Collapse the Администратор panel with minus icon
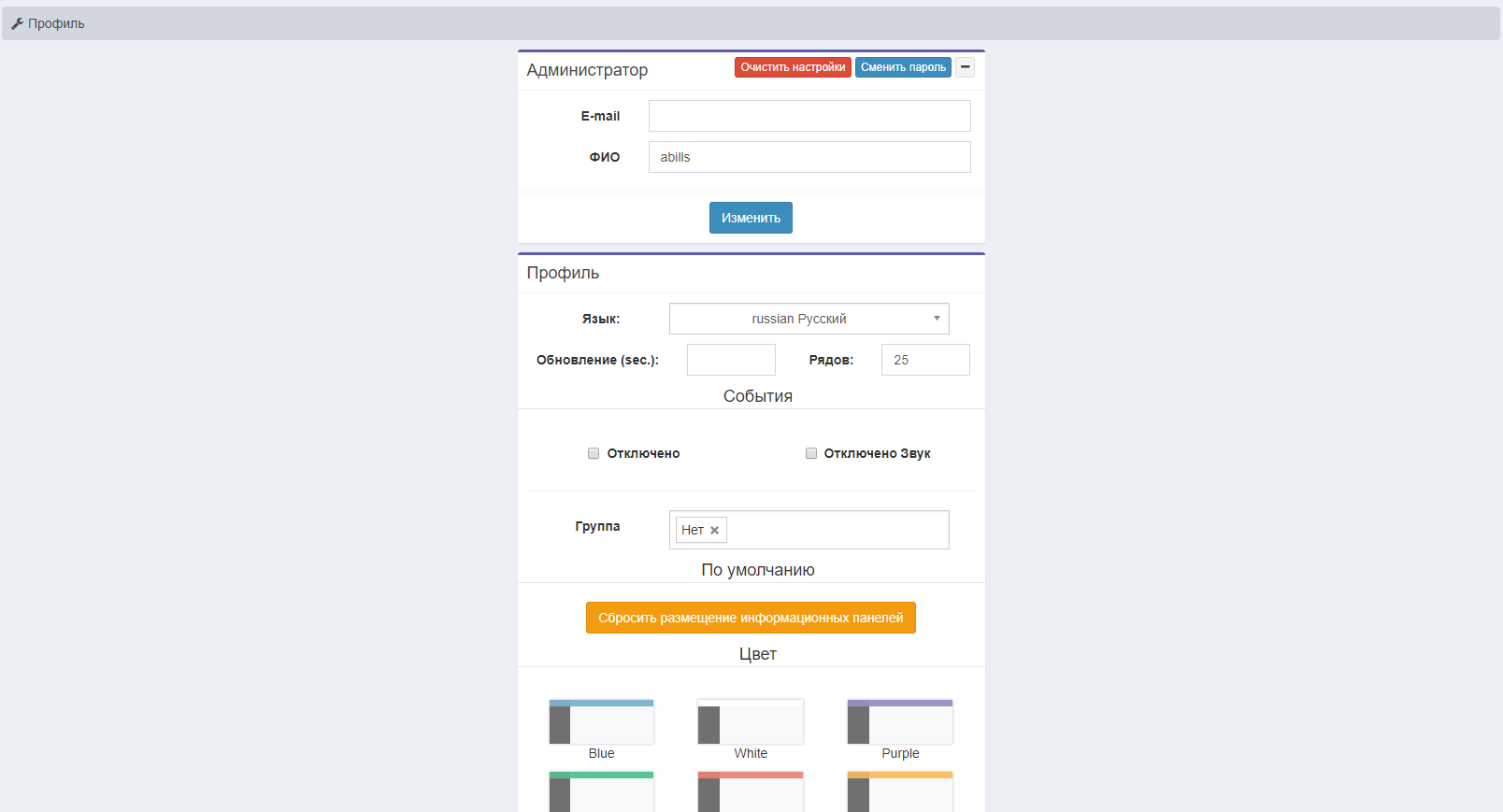Image resolution: width=1503 pixels, height=812 pixels. [966, 67]
